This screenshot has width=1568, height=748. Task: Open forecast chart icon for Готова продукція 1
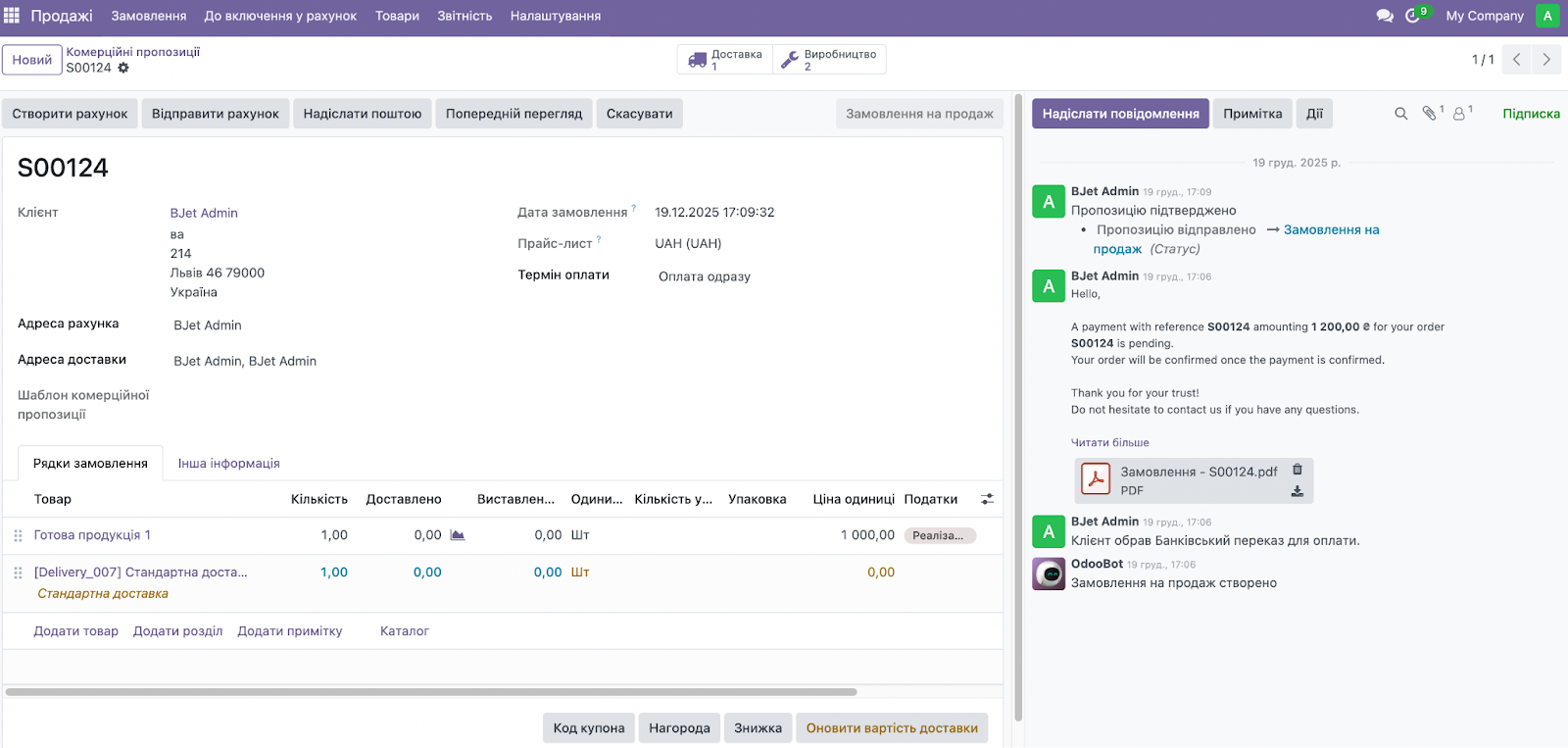(458, 535)
